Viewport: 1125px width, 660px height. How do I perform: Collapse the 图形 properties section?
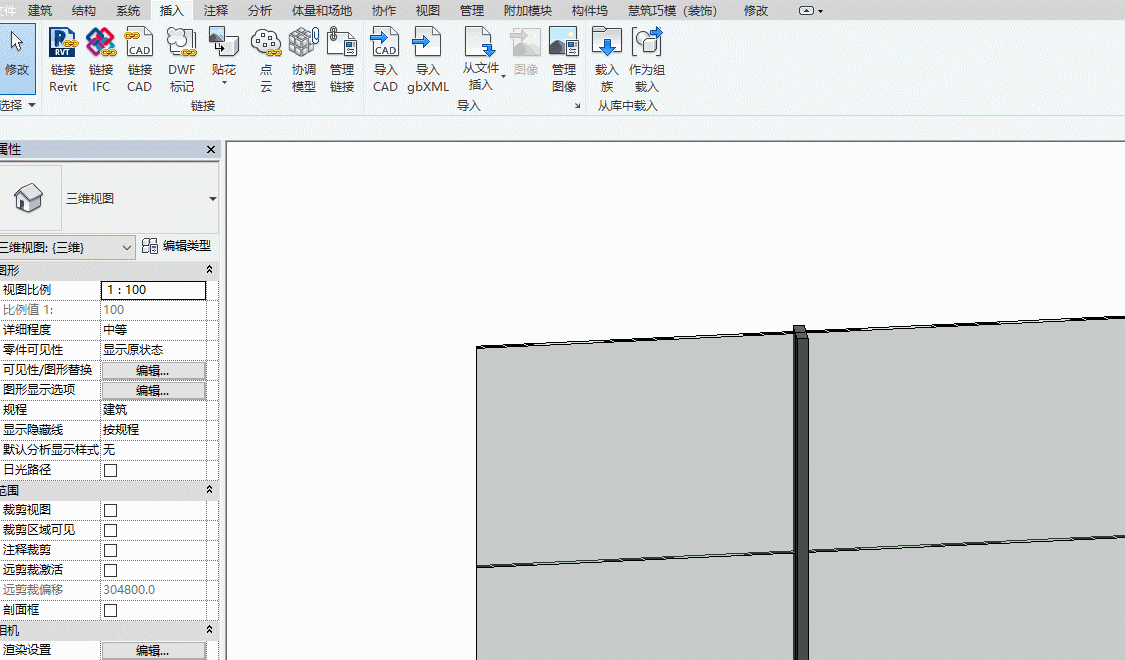210,270
